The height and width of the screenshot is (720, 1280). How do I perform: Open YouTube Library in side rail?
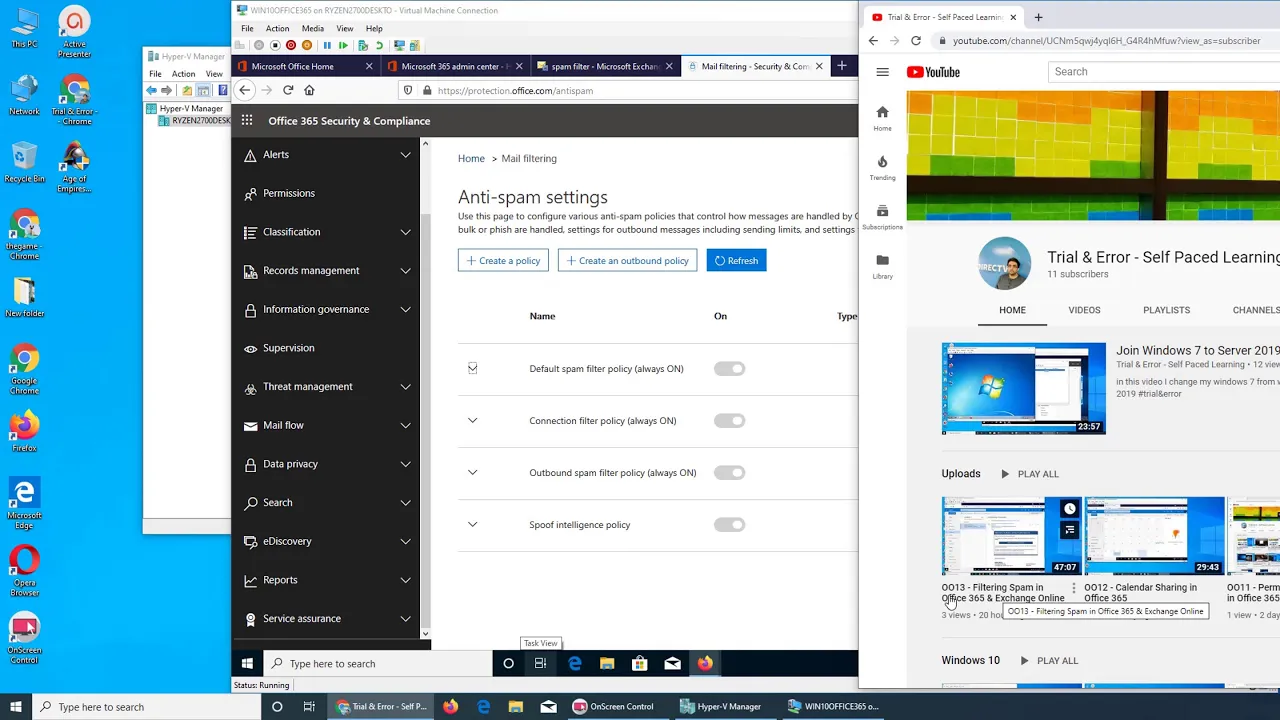click(882, 266)
